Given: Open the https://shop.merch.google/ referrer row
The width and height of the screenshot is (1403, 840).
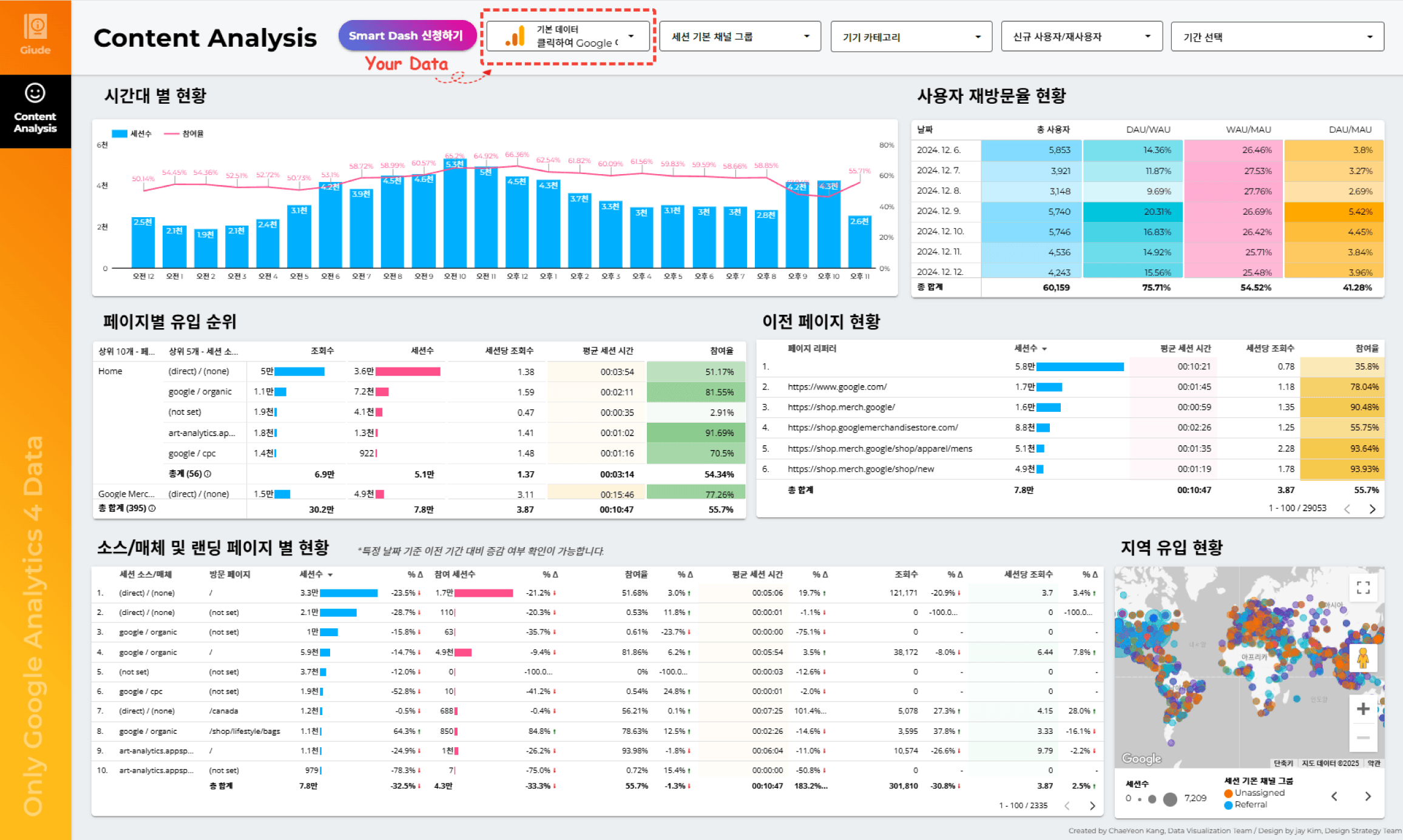Looking at the screenshot, I should (1070, 407).
